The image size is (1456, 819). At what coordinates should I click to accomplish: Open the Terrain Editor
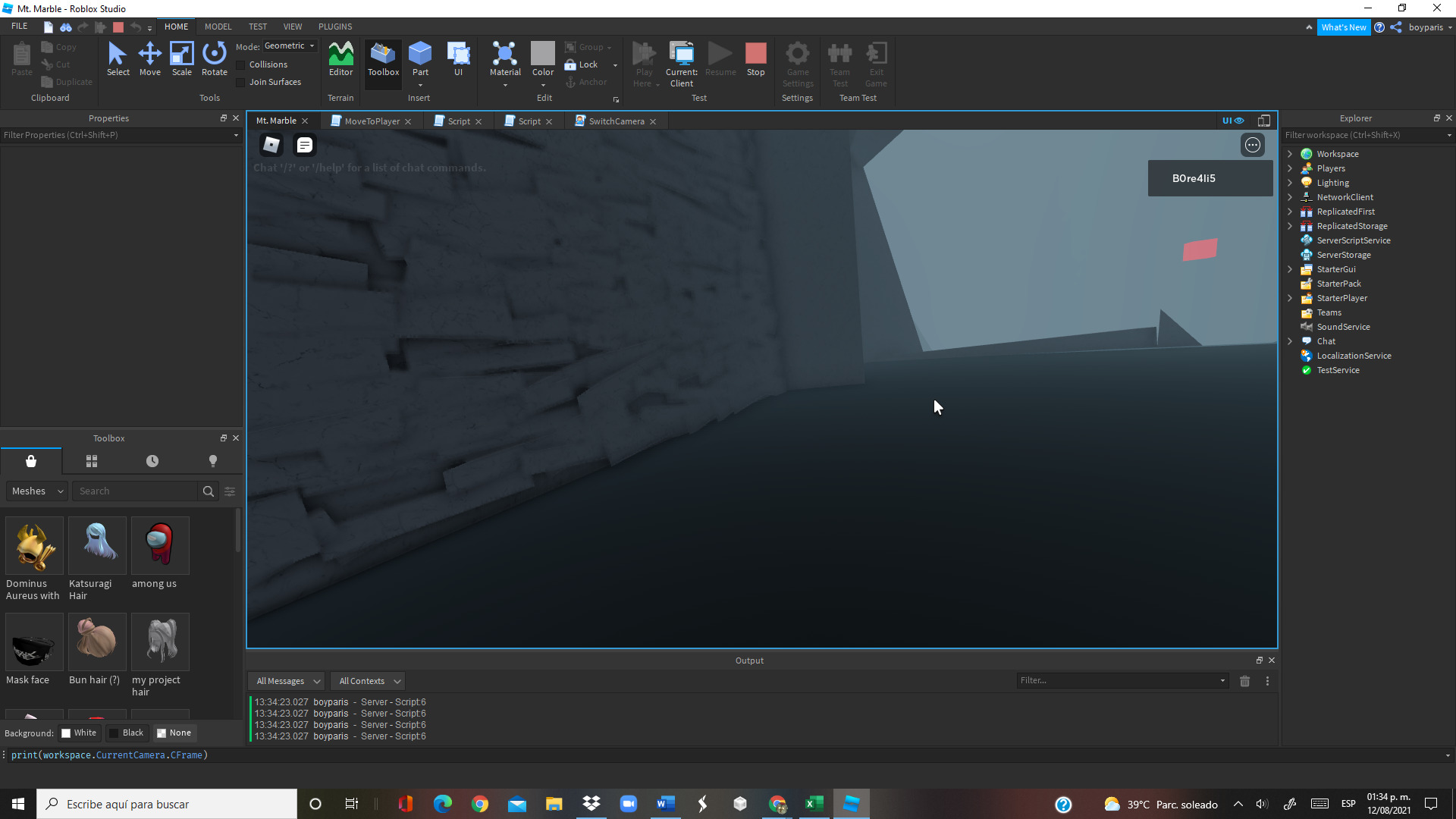tap(340, 58)
